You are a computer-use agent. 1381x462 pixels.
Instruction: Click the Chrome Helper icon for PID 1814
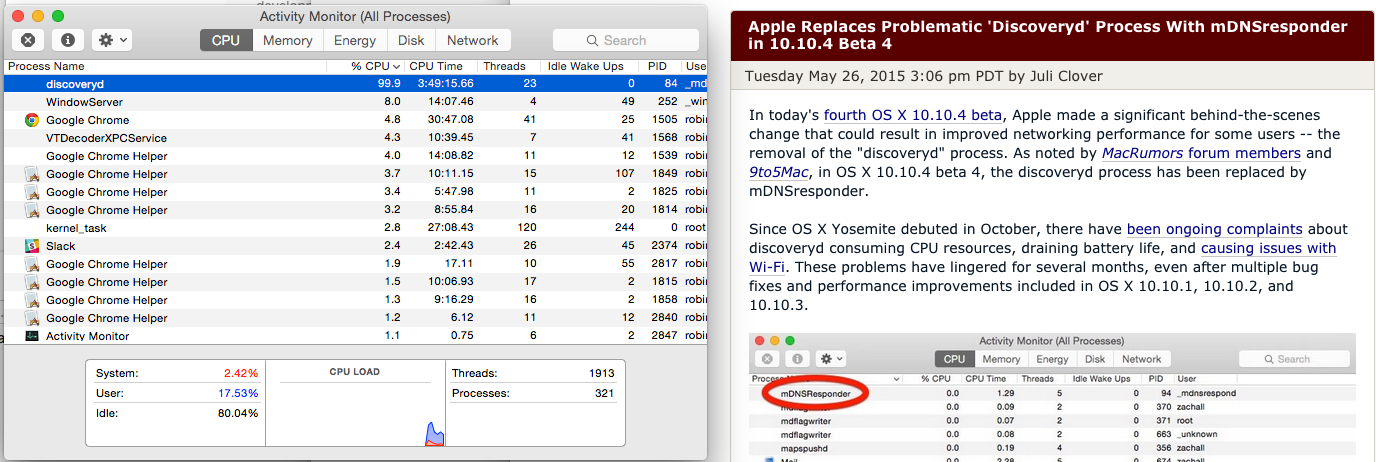(x=32, y=210)
